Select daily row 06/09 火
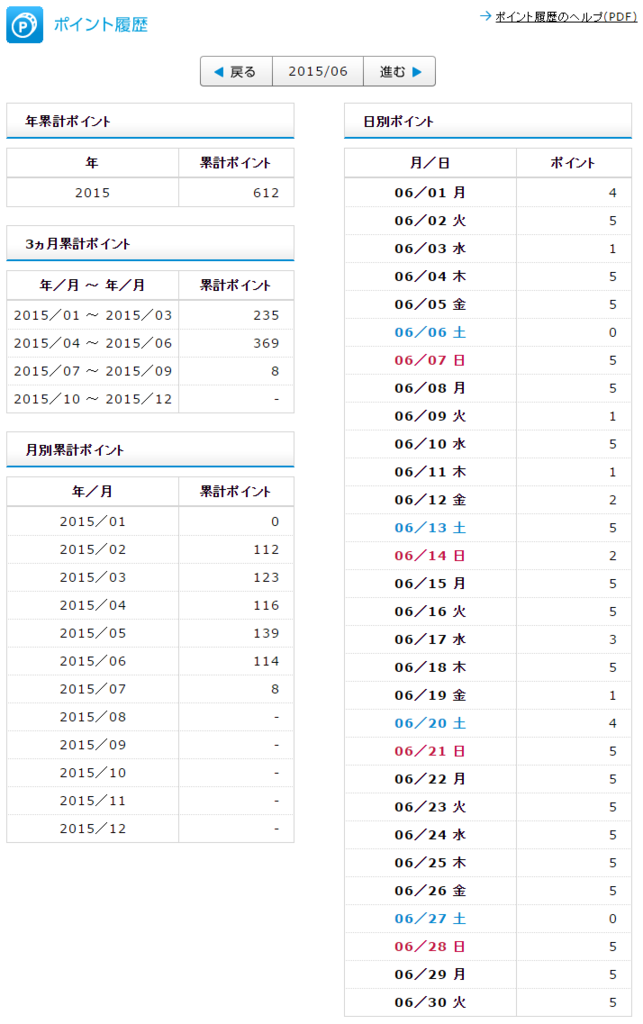The height and width of the screenshot is (1024, 643). point(488,416)
